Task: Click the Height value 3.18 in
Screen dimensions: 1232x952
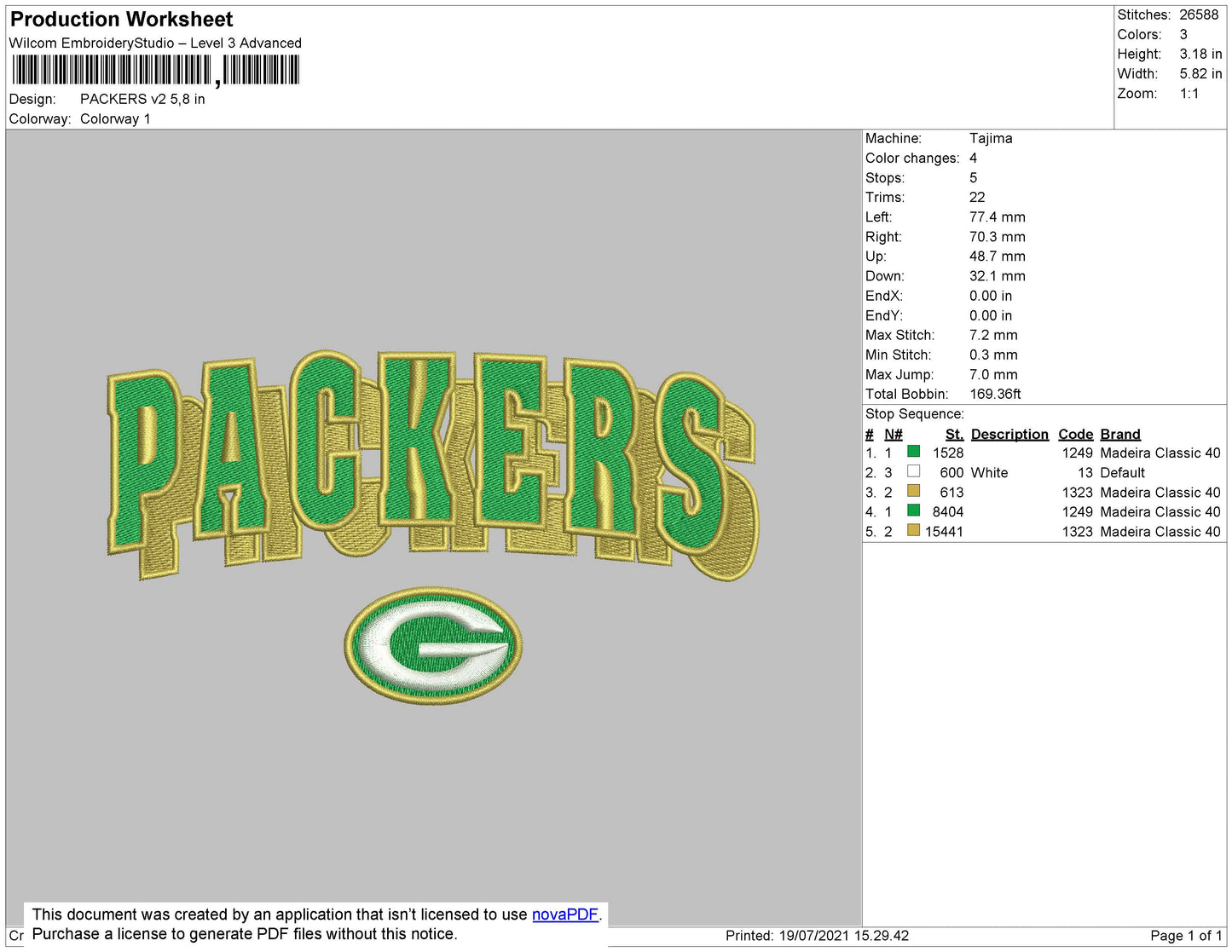Action: 1200,54
